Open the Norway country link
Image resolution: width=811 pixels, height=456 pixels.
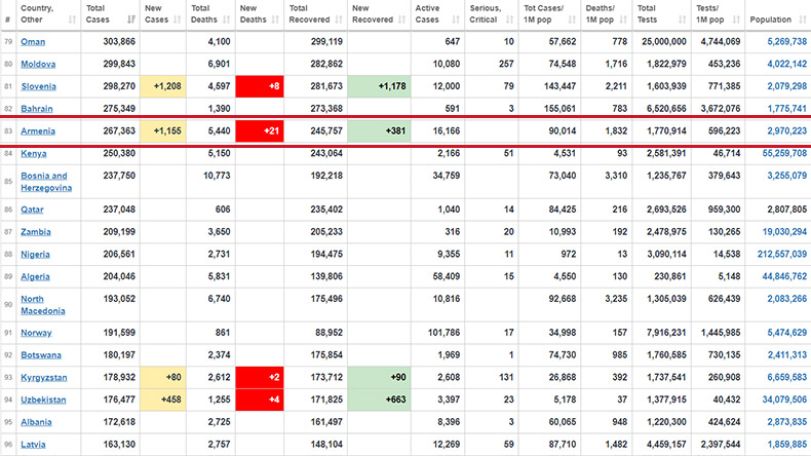[x=36, y=332]
